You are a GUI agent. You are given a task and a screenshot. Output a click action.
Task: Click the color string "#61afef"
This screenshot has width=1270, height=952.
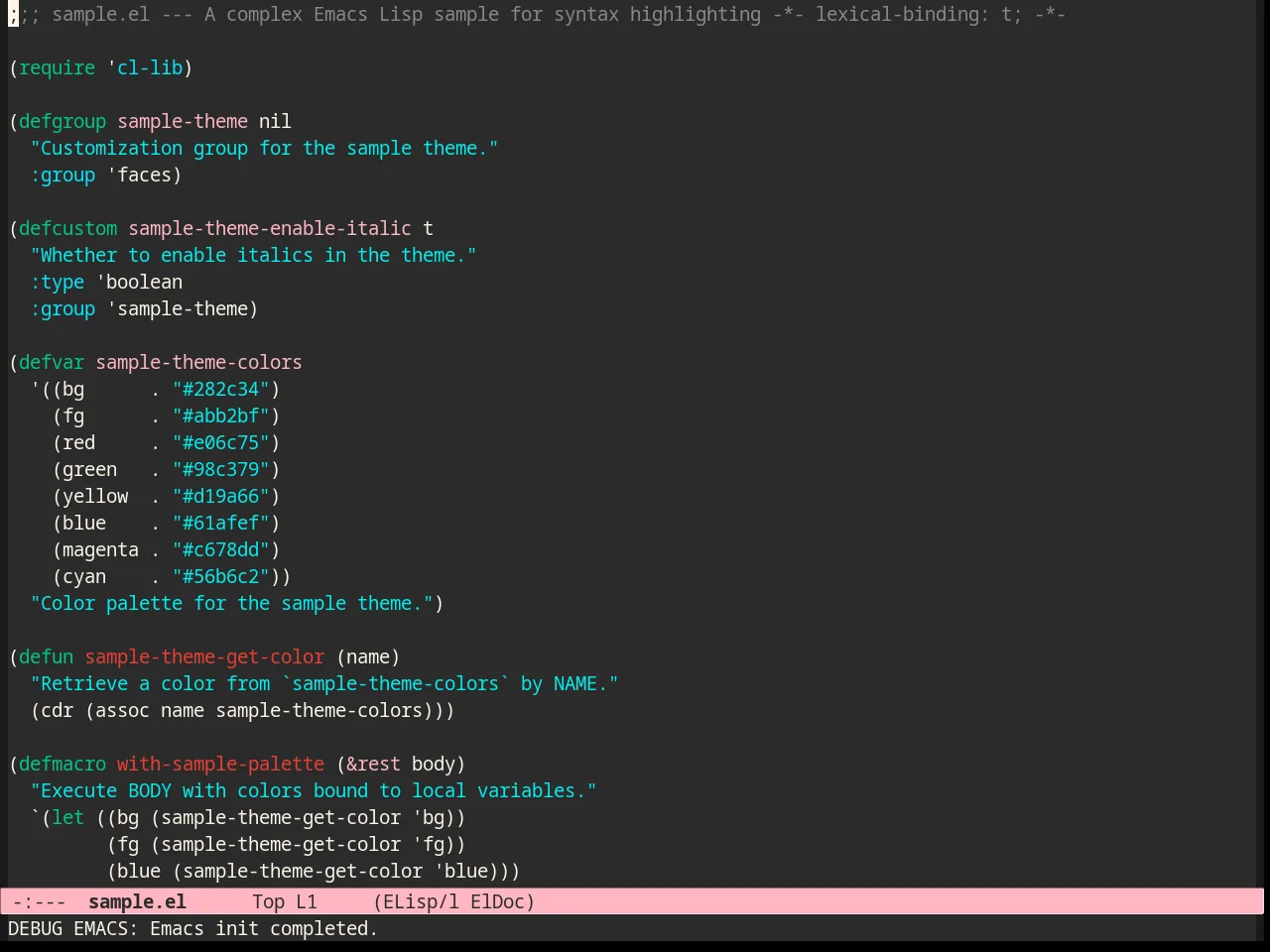pyautogui.click(x=220, y=523)
